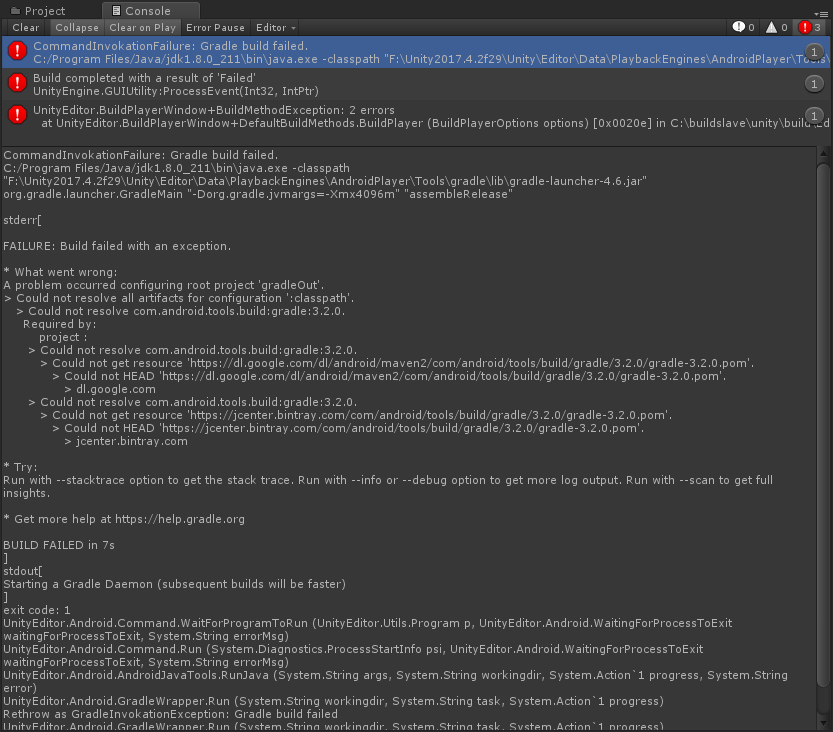The width and height of the screenshot is (833, 732).
Task: Click error icon of CommandInvokationFailure entry
Action: pos(18,51)
